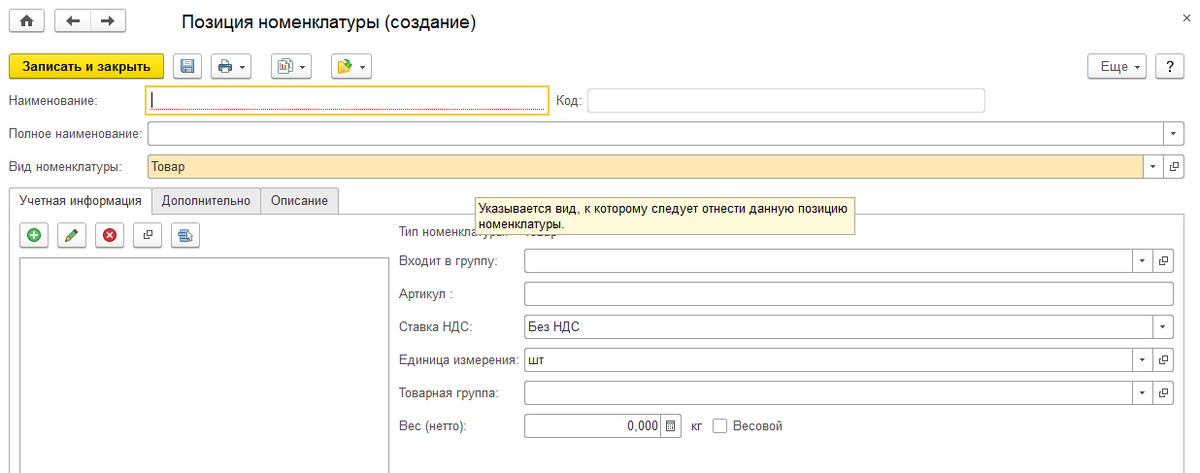The image size is (1200, 473).
Task: Expand the Полное наименование dropdown
Action: (1174, 133)
